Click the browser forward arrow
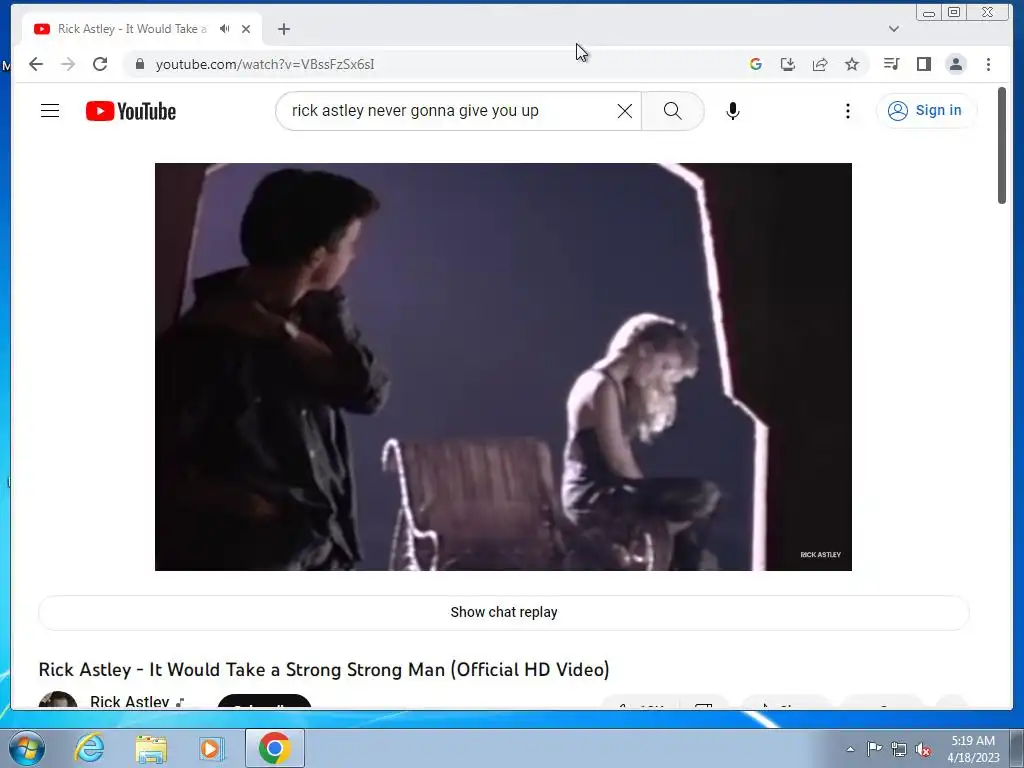 (68, 64)
